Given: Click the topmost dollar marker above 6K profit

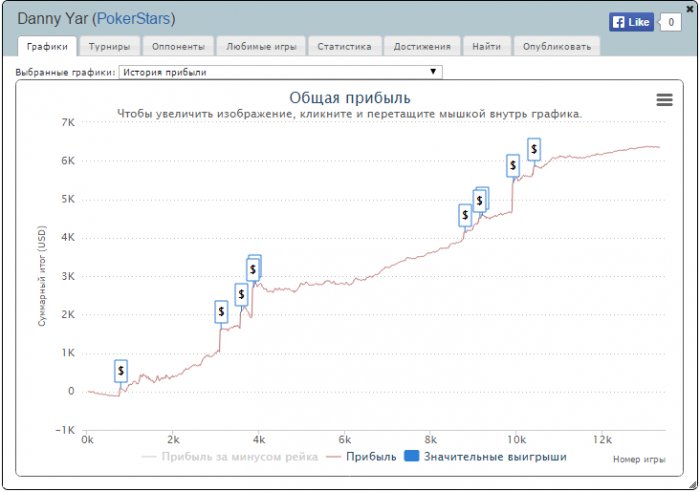Looking at the screenshot, I should click(534, 149).
